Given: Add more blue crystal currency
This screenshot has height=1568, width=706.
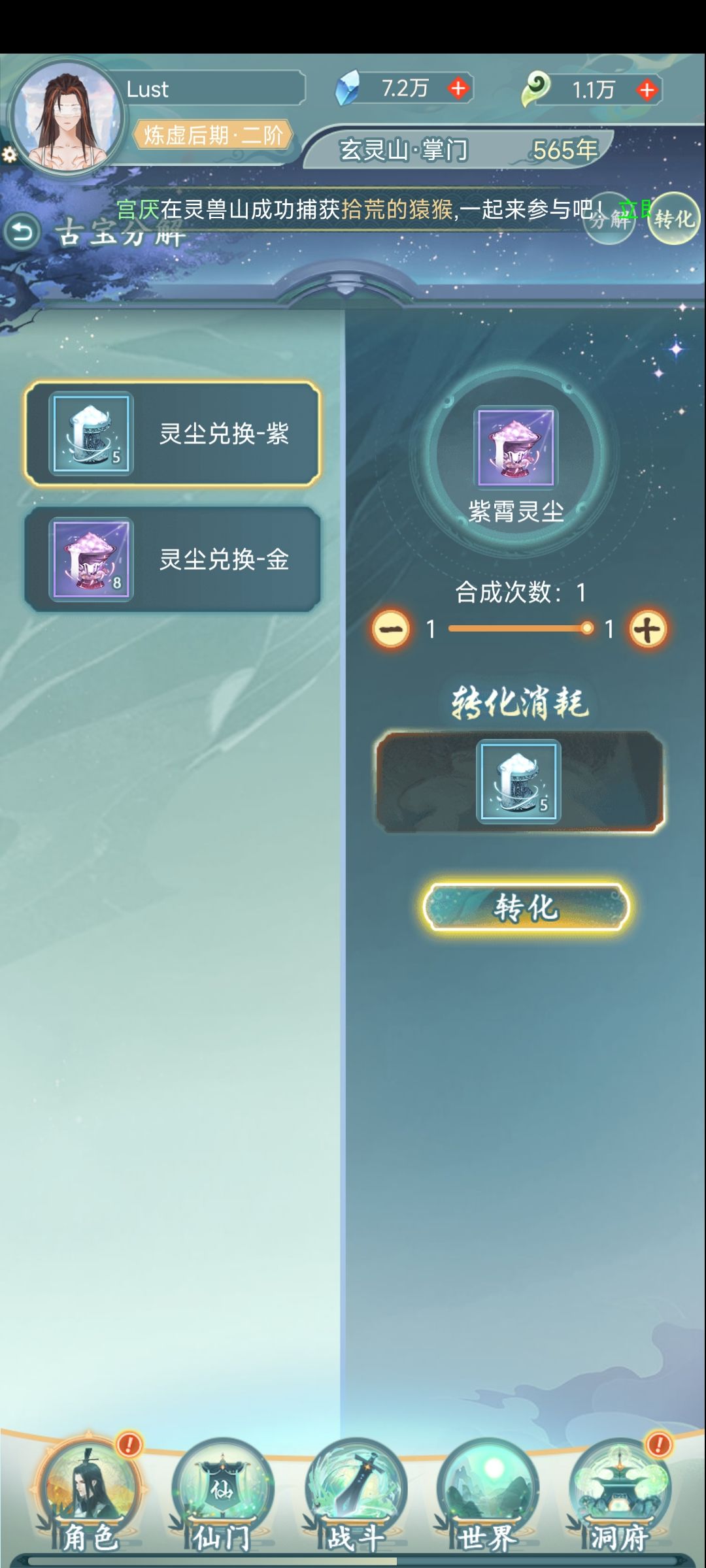Looking at the screenshot, I should (458, 88).
